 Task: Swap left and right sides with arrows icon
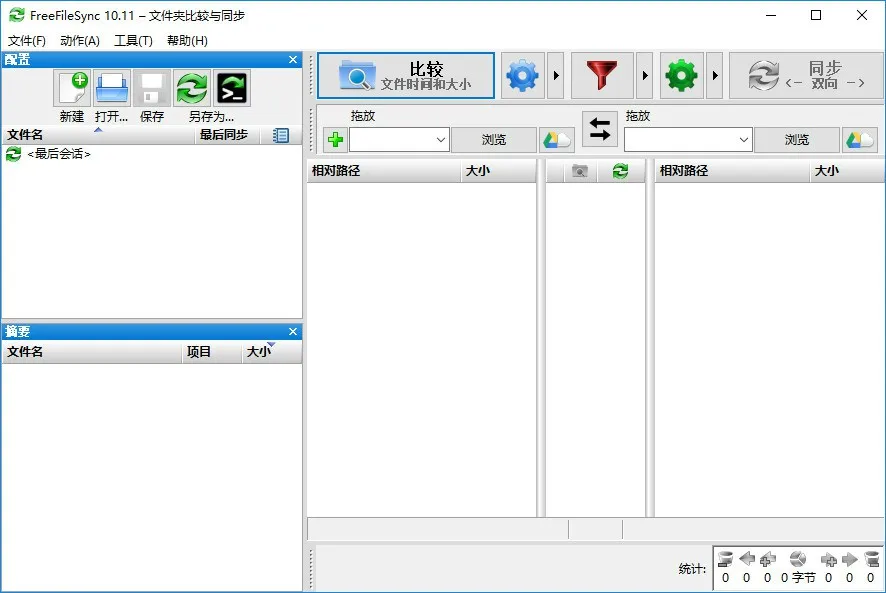[599, 130]
